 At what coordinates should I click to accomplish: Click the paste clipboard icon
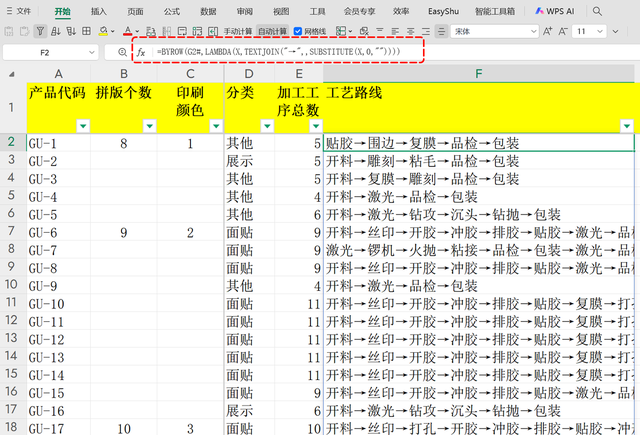coord(24,31)
